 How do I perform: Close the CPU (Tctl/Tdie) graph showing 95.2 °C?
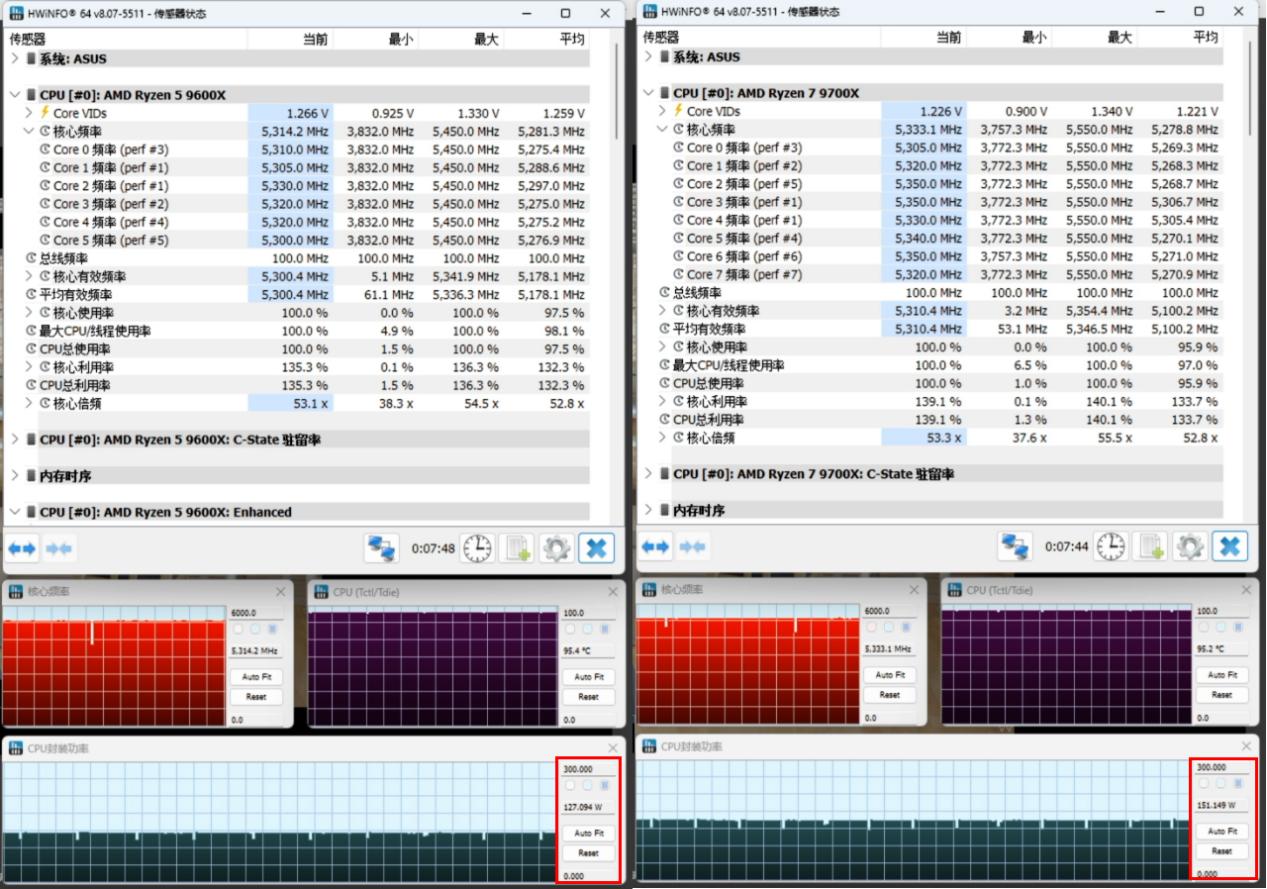click(1247, 590)
